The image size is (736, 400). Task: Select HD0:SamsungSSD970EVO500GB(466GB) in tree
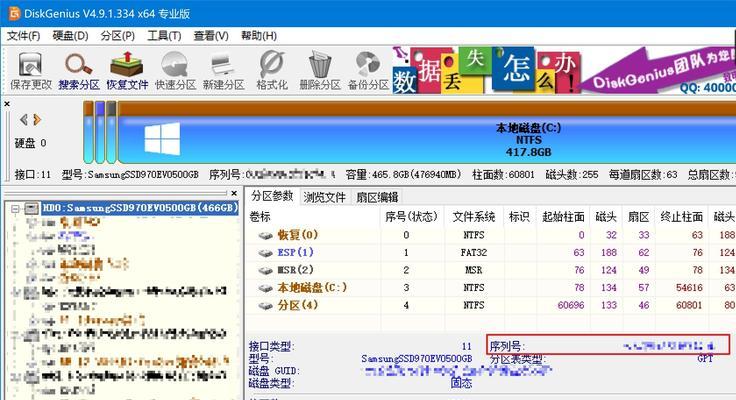(140, 208)
